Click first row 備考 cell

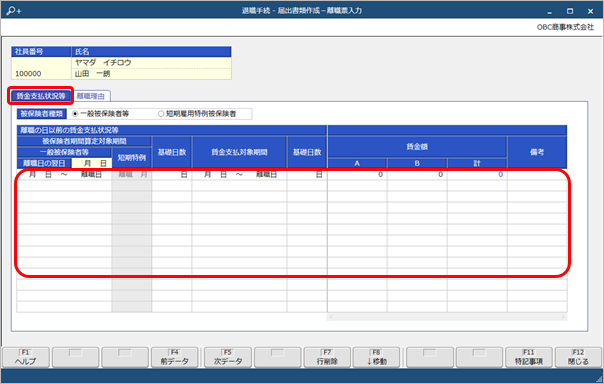[x=537, y=174]
